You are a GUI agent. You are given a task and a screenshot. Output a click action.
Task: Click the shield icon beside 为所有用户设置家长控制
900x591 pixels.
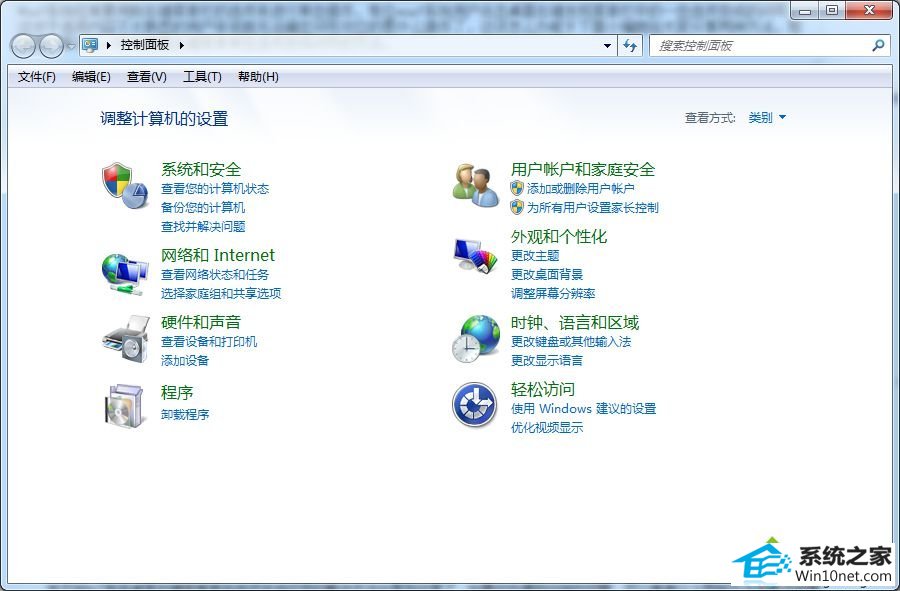(517, 207)
